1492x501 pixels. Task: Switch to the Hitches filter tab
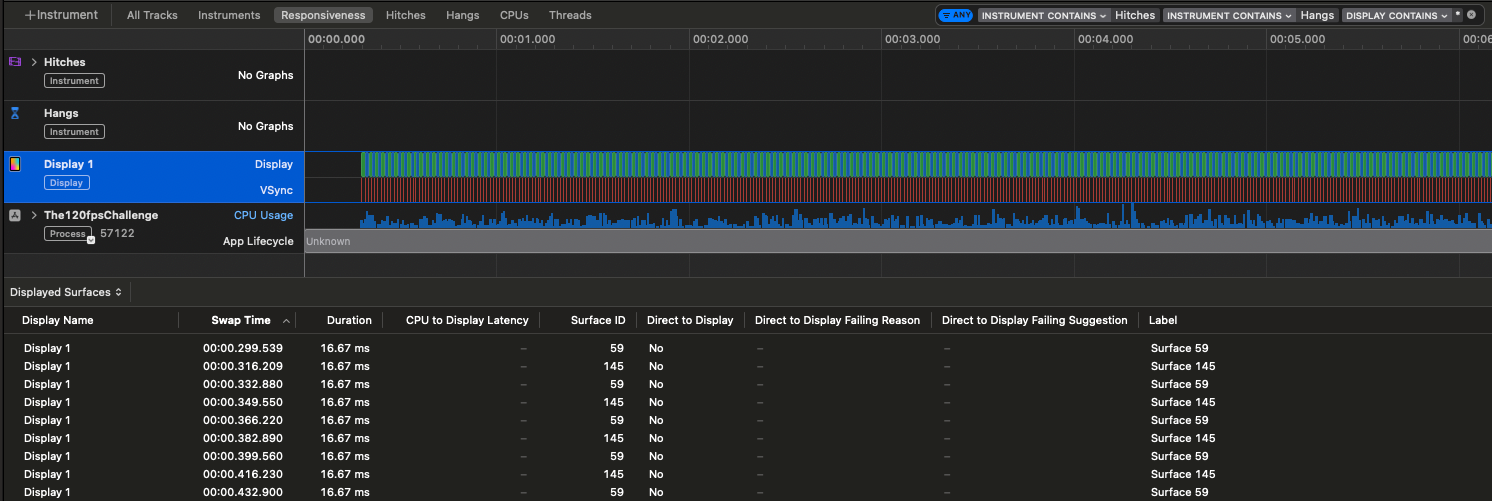(406, 15)
